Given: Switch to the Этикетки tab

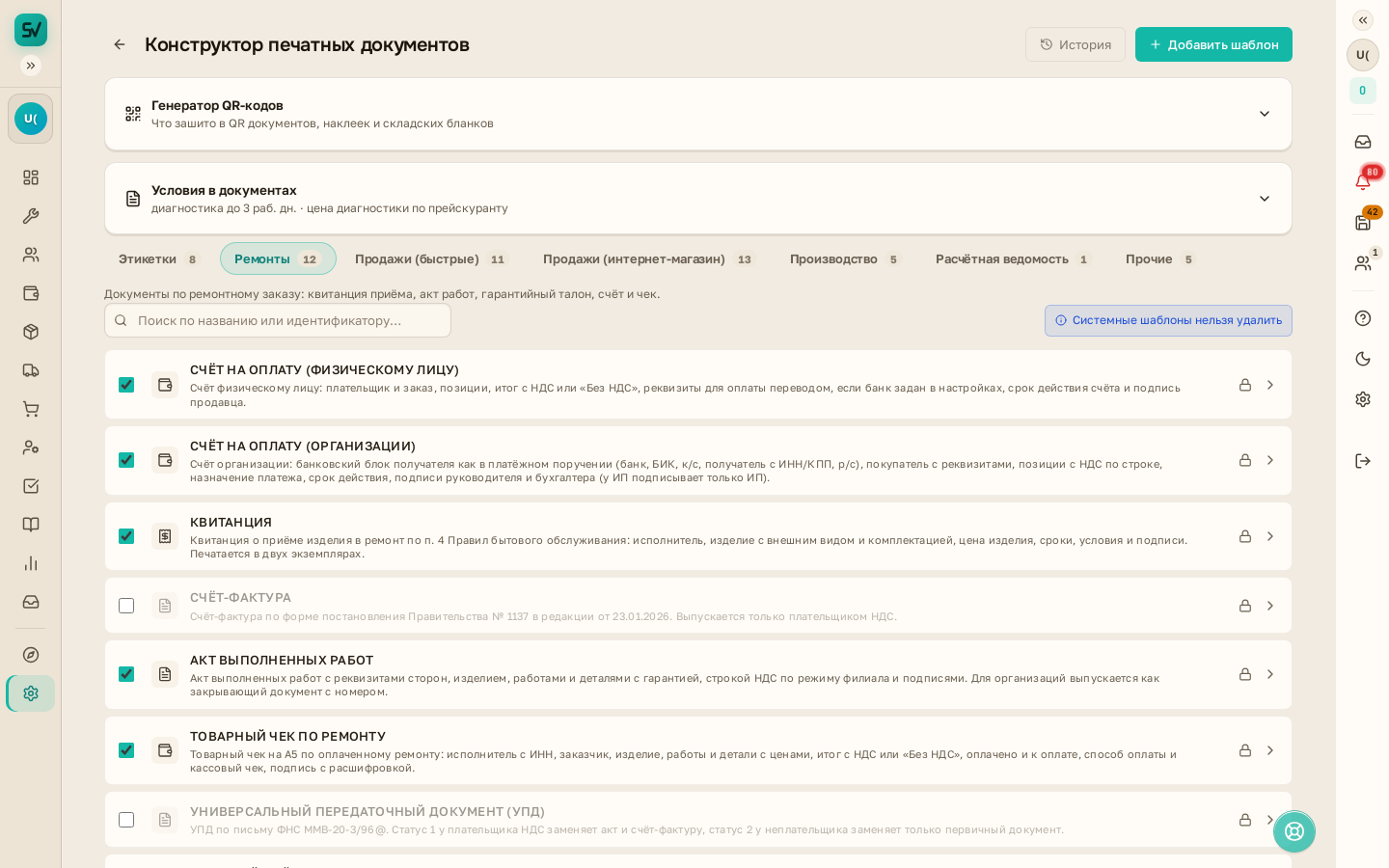Looking at the screenshot, I should [x=158, y=258].
